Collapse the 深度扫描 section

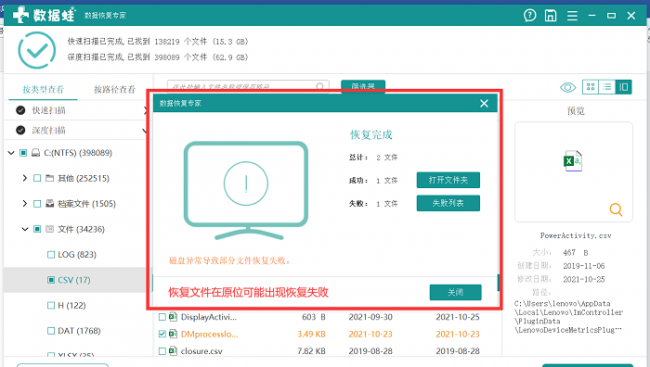point(145,131)
